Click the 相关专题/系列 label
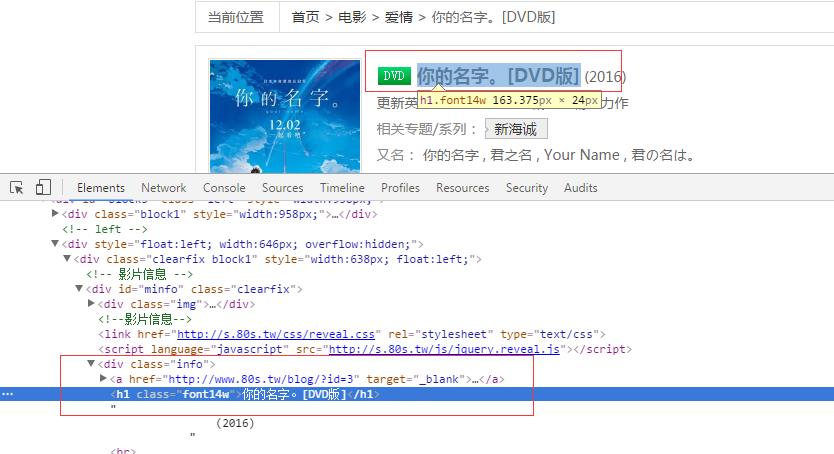834x454 pixels. (x=427, y=129)
